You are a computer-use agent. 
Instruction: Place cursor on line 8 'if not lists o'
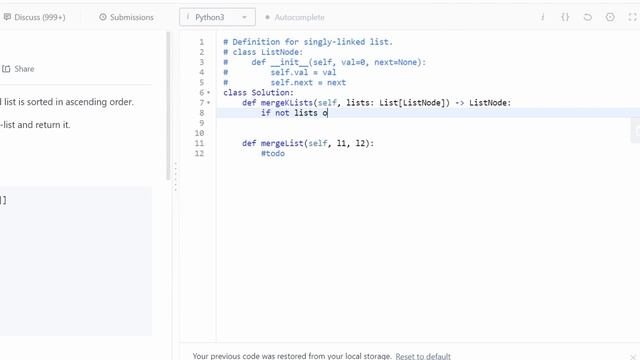[x=294, y=113]
